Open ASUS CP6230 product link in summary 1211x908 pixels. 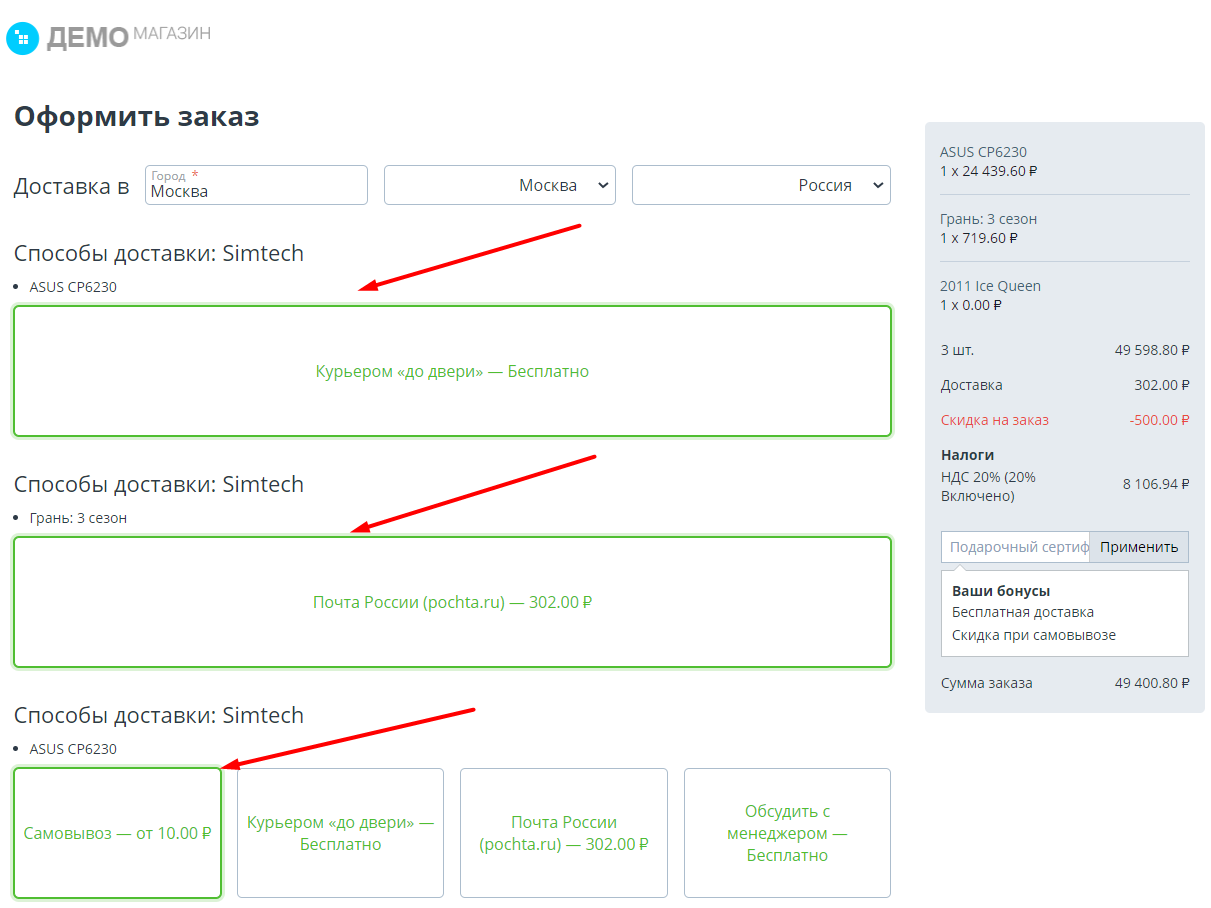point(983,152)
